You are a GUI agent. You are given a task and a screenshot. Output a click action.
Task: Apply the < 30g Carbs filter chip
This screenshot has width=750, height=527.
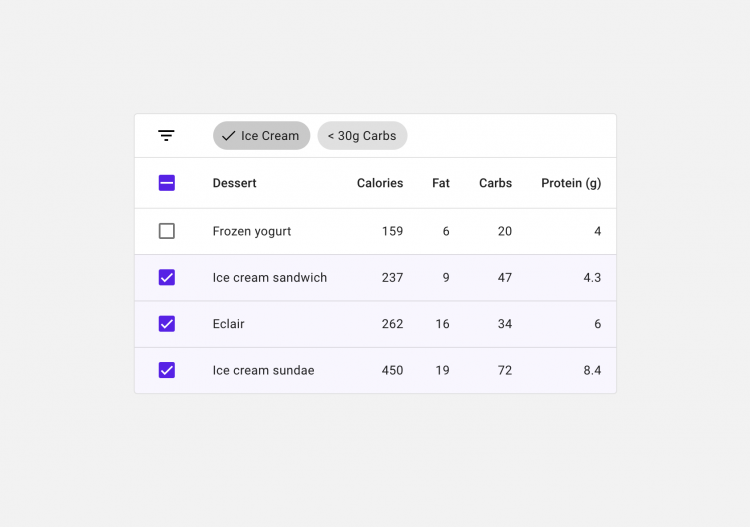[362, 135]
